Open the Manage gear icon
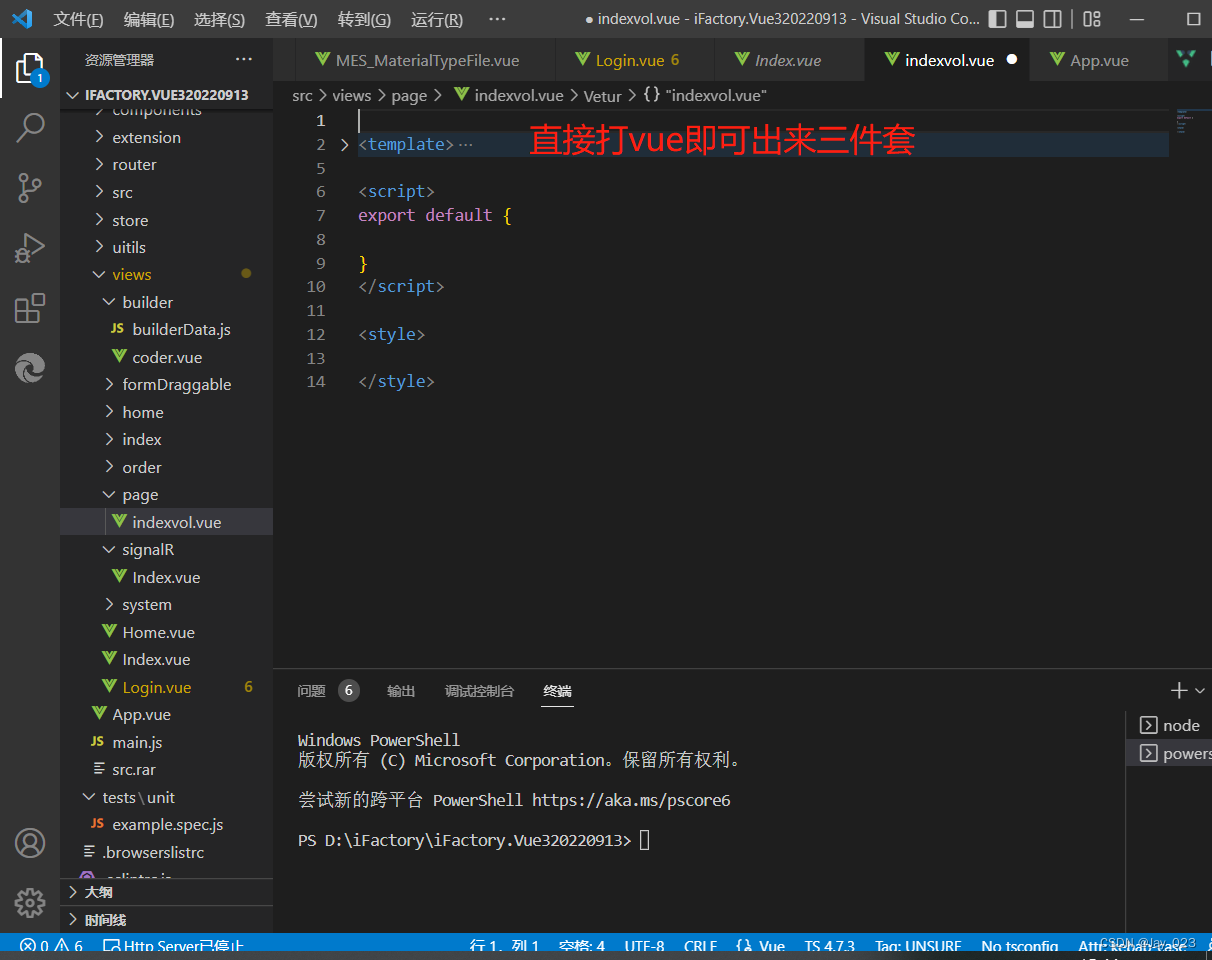 click(x=30, y=903)
